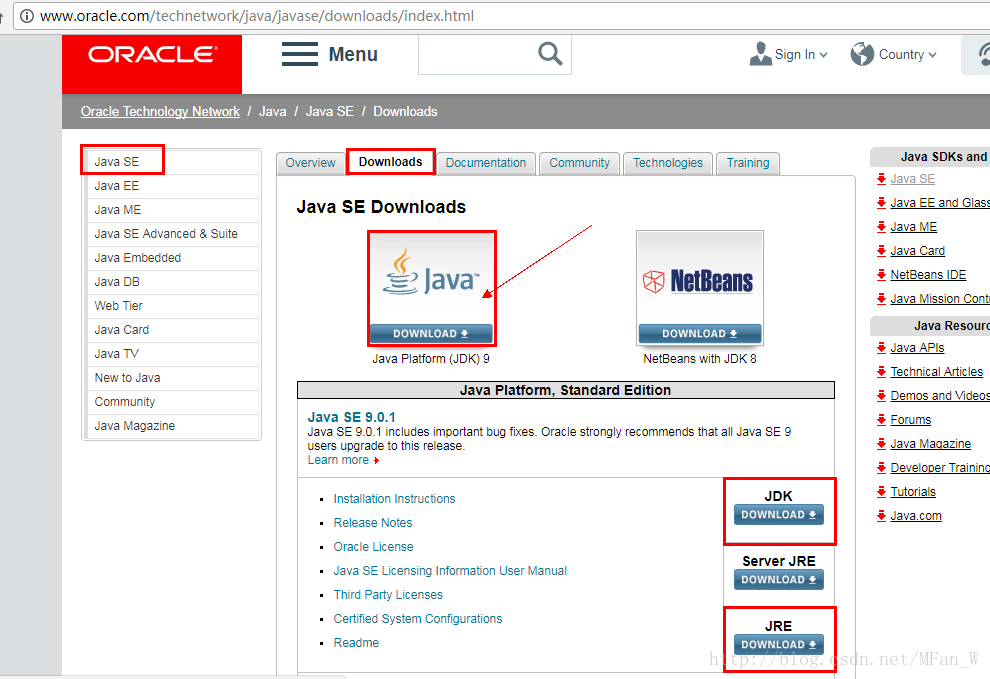Click red download arrow beside Forums
This screenshot has height=679, width=990.
coord(881,419)
